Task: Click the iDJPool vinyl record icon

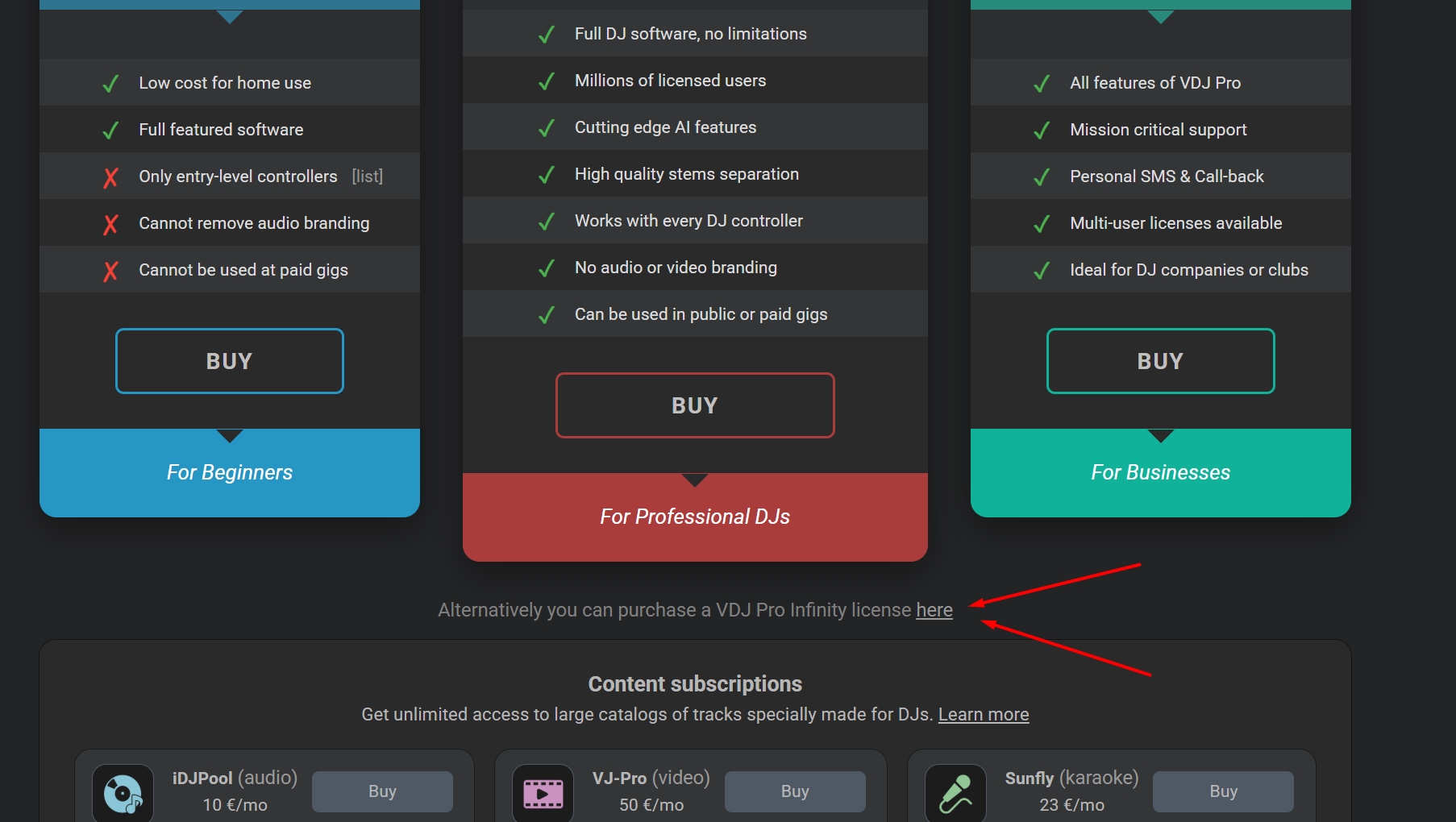Action: (123, 793)
